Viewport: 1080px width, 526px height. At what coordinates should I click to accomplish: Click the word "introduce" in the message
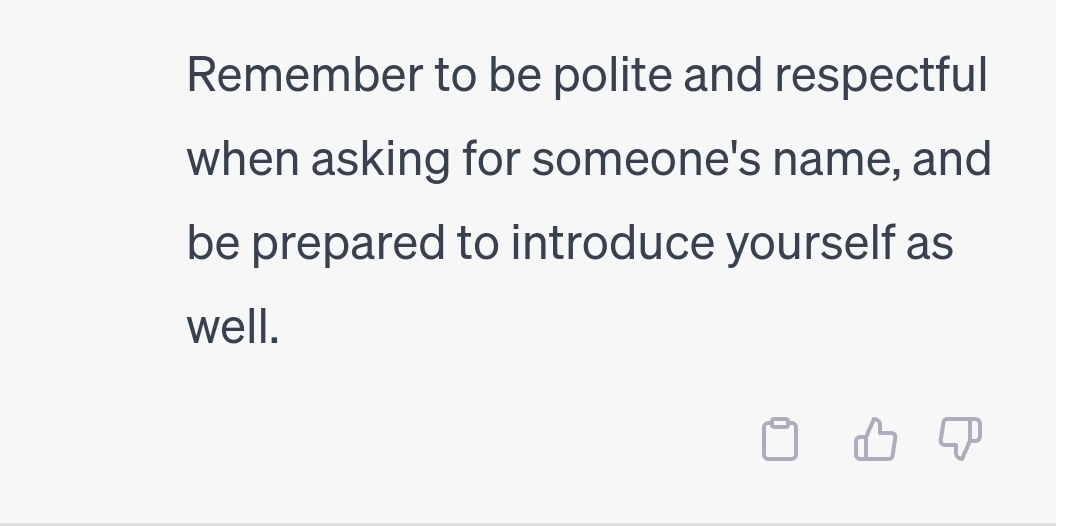coord(612,243)
